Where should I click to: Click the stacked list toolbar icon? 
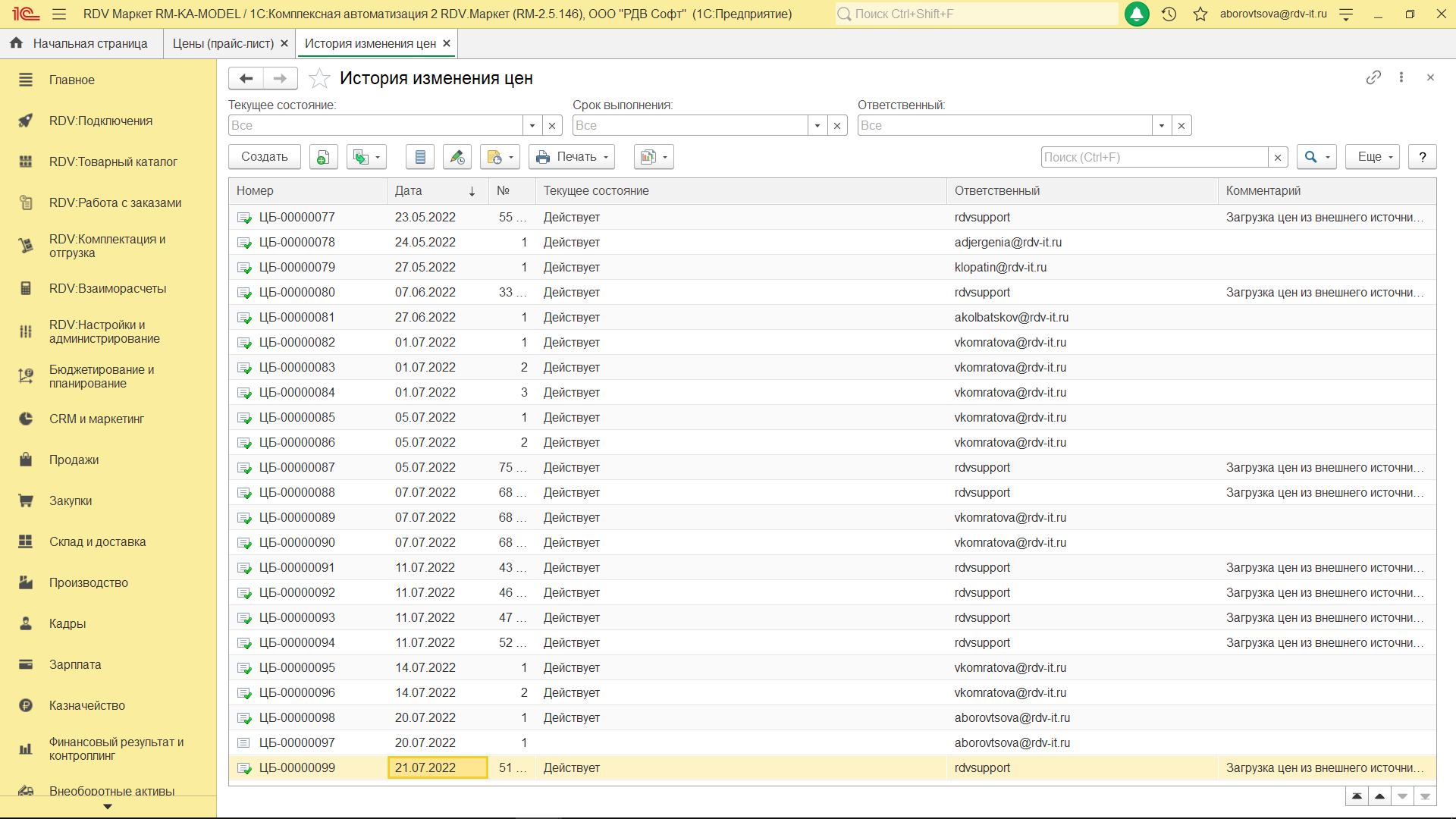pos(420,157)
